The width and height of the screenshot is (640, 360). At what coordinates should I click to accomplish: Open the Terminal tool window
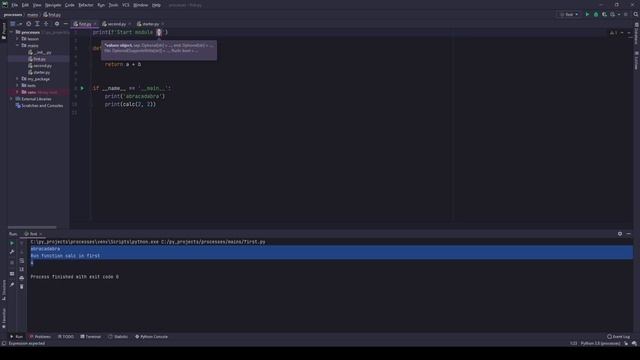point(91,337)
